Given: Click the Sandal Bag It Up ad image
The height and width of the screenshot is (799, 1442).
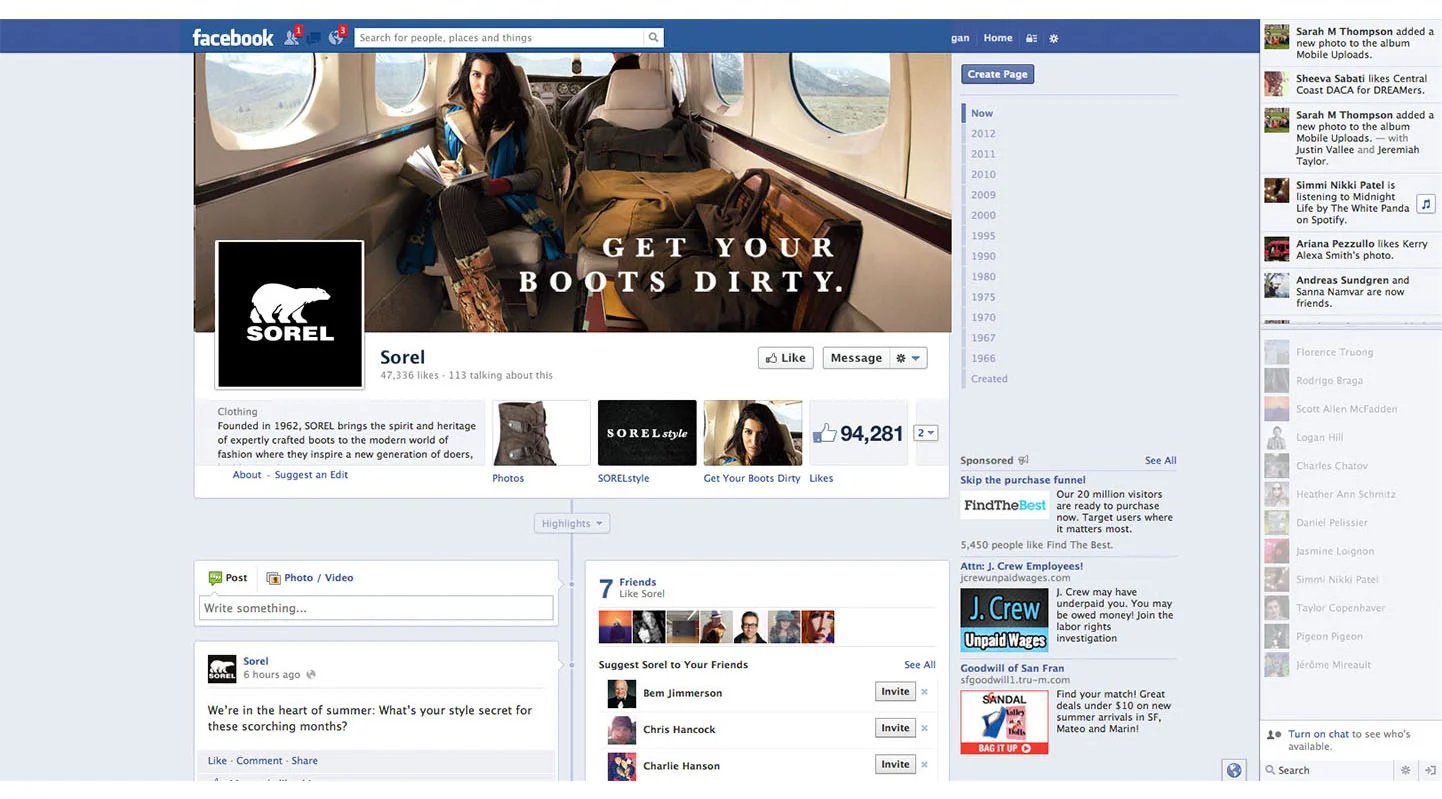Looking at the screenshot, I should tap(1004, 722).
